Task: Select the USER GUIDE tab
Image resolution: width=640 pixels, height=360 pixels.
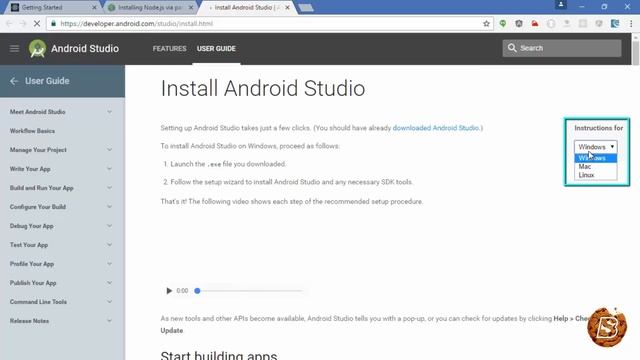Action: pyautogui.click(x=216, y=49)
